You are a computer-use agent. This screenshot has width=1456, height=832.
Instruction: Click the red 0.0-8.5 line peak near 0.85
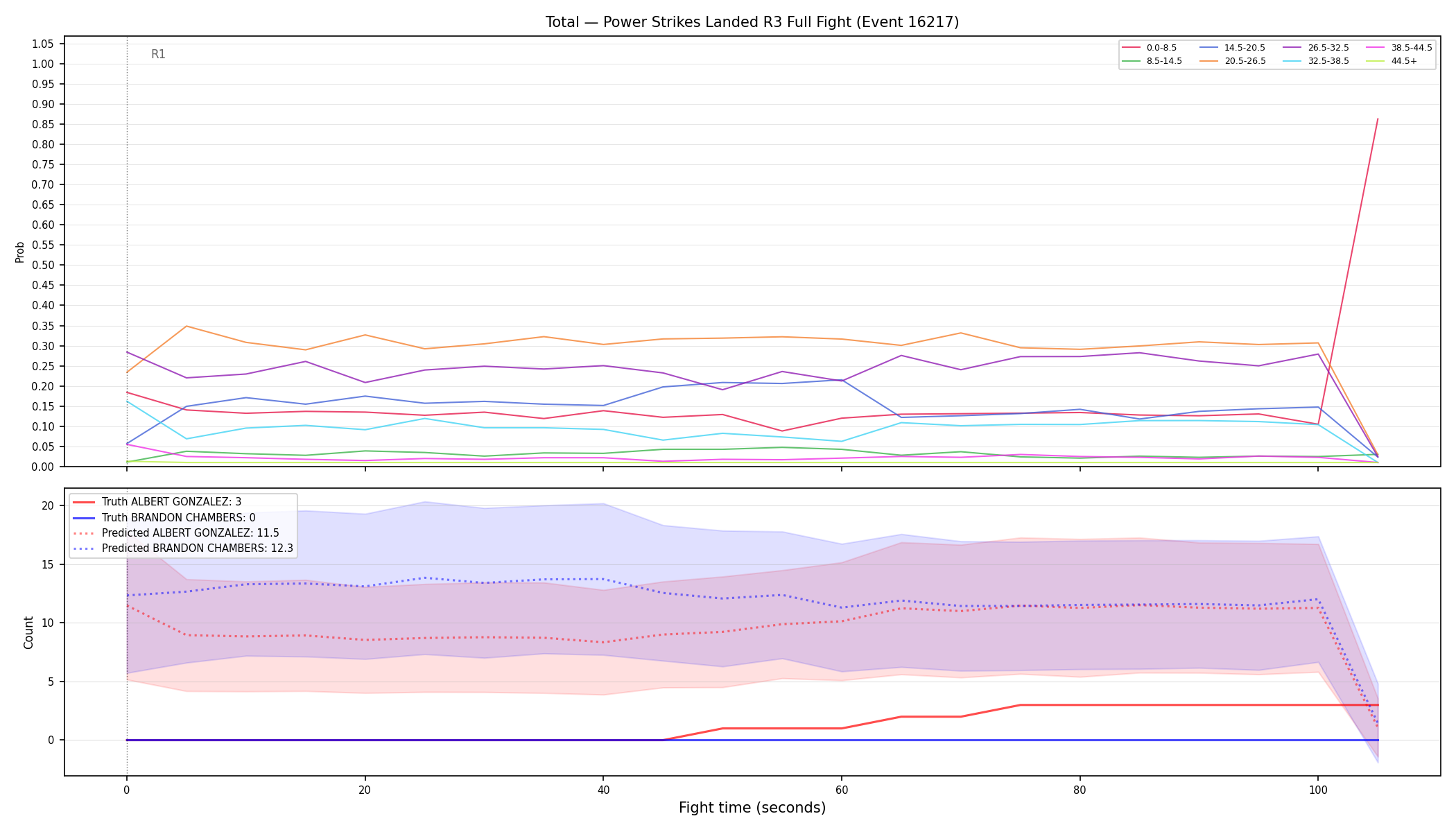coord(1377,119)
